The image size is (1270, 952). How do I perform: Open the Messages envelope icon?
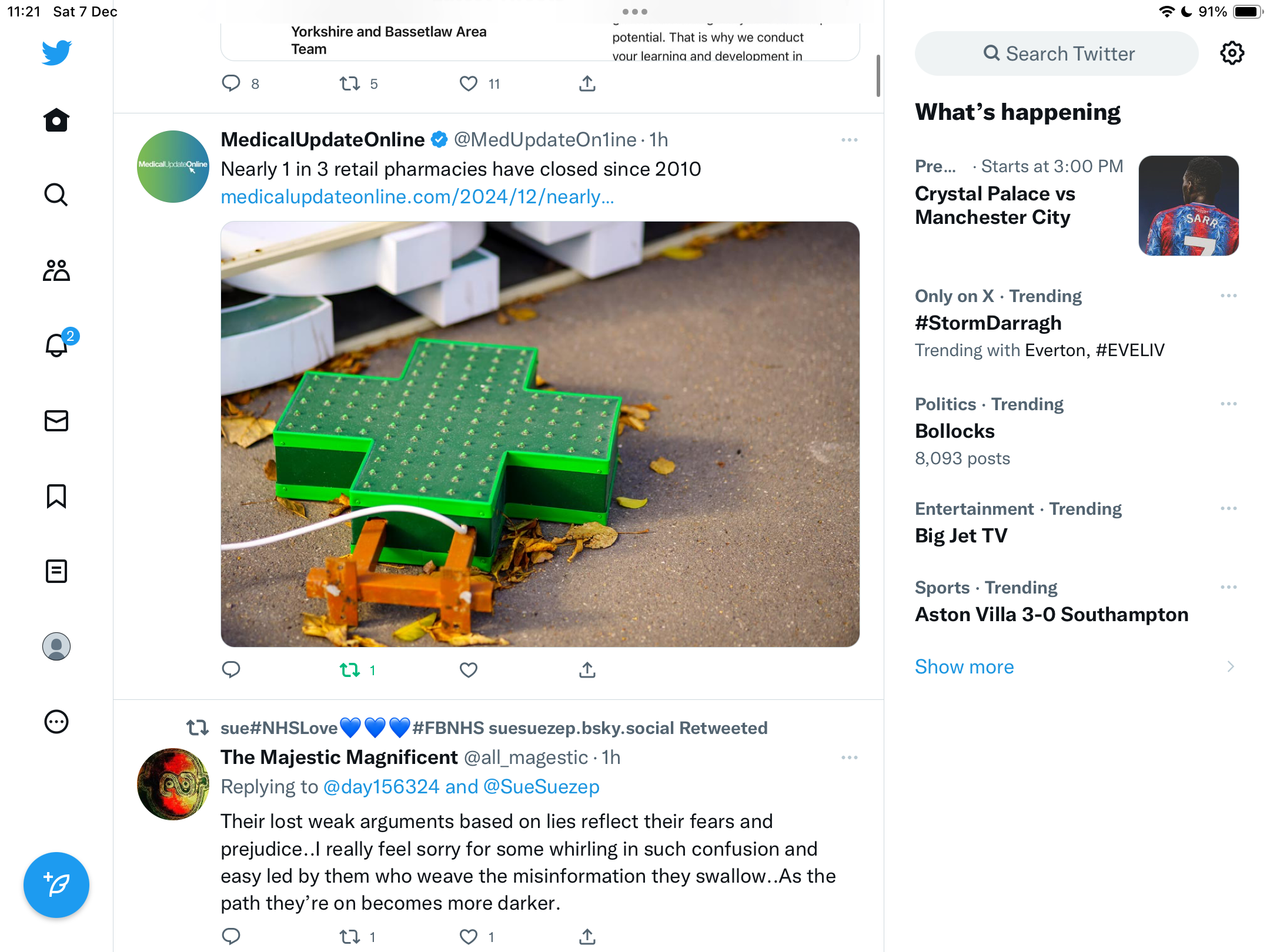click(x=56, y=421)
